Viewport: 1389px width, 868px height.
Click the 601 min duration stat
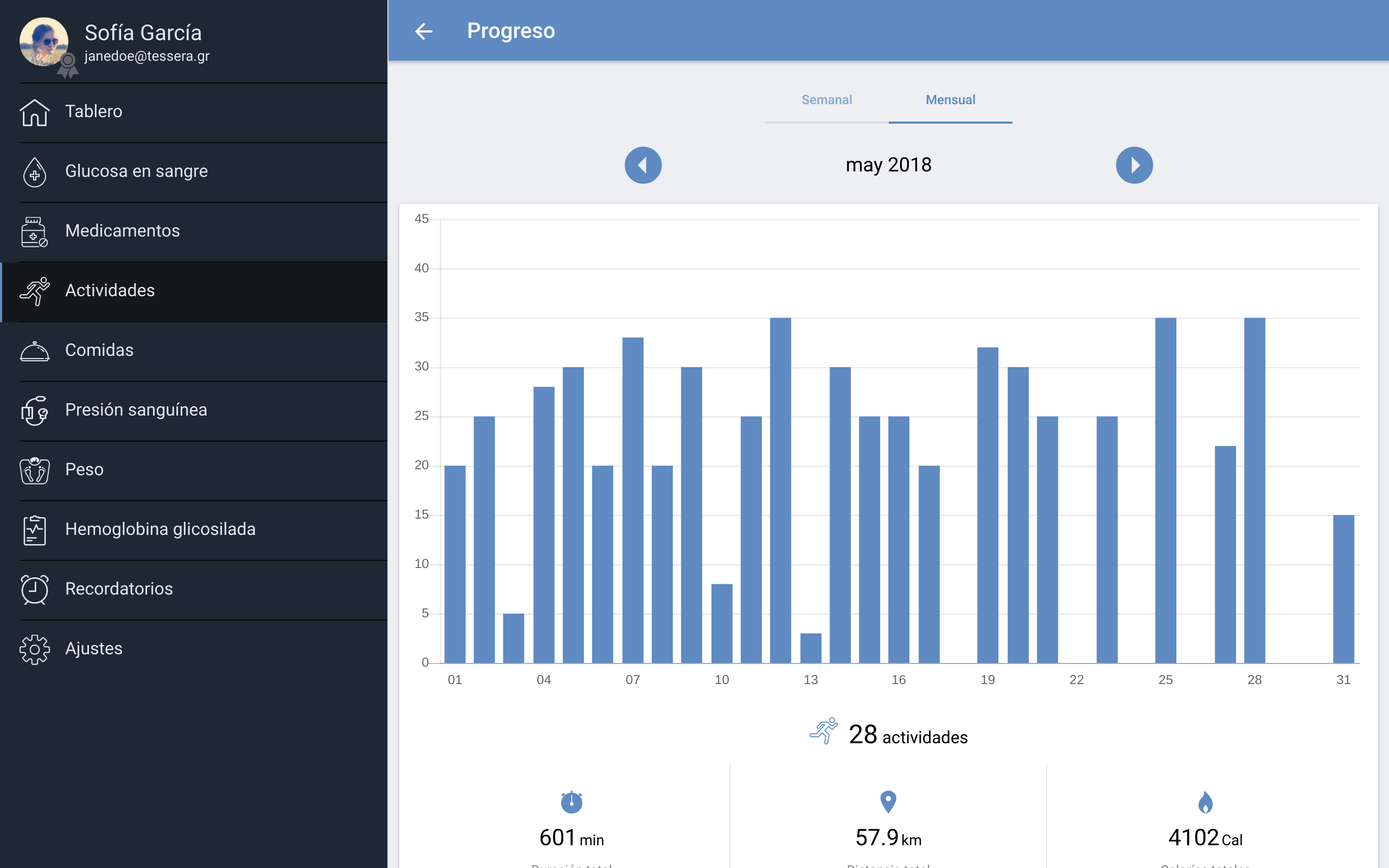tap(571, 838)
